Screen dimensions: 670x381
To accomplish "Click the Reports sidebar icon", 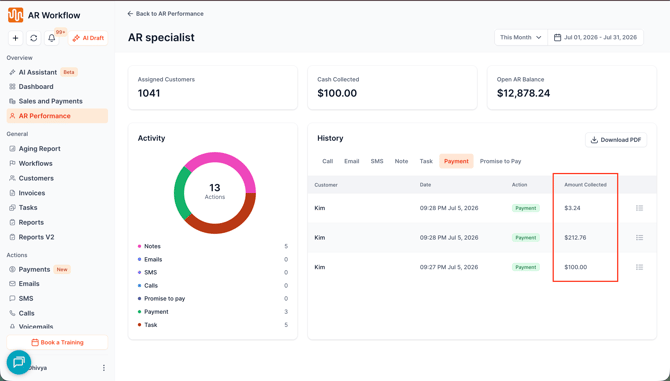I will 12,223.
